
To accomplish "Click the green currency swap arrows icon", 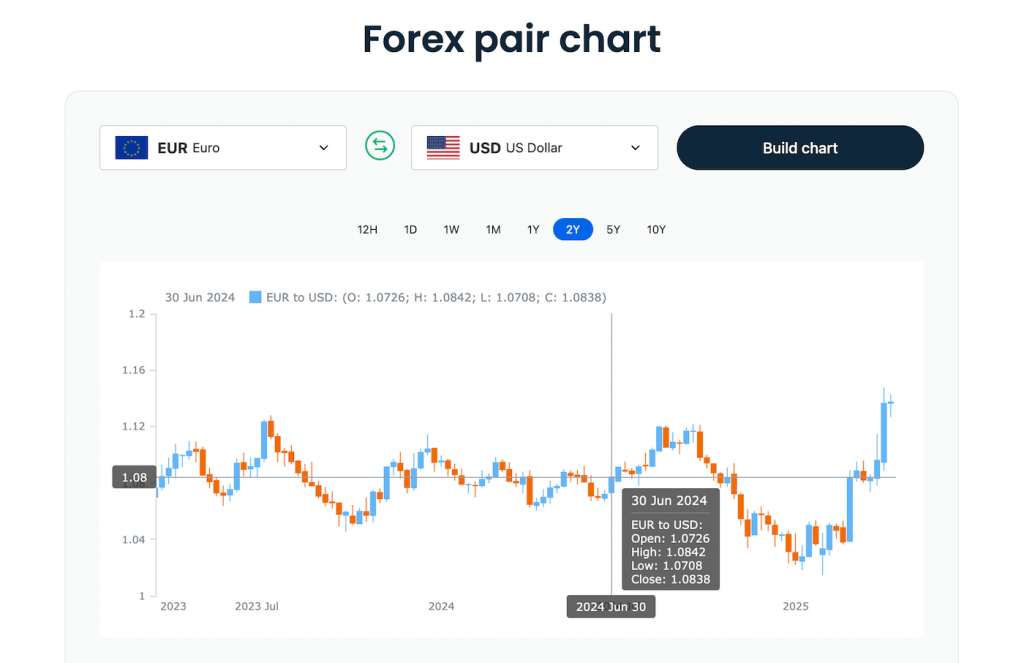I will 379,146.
